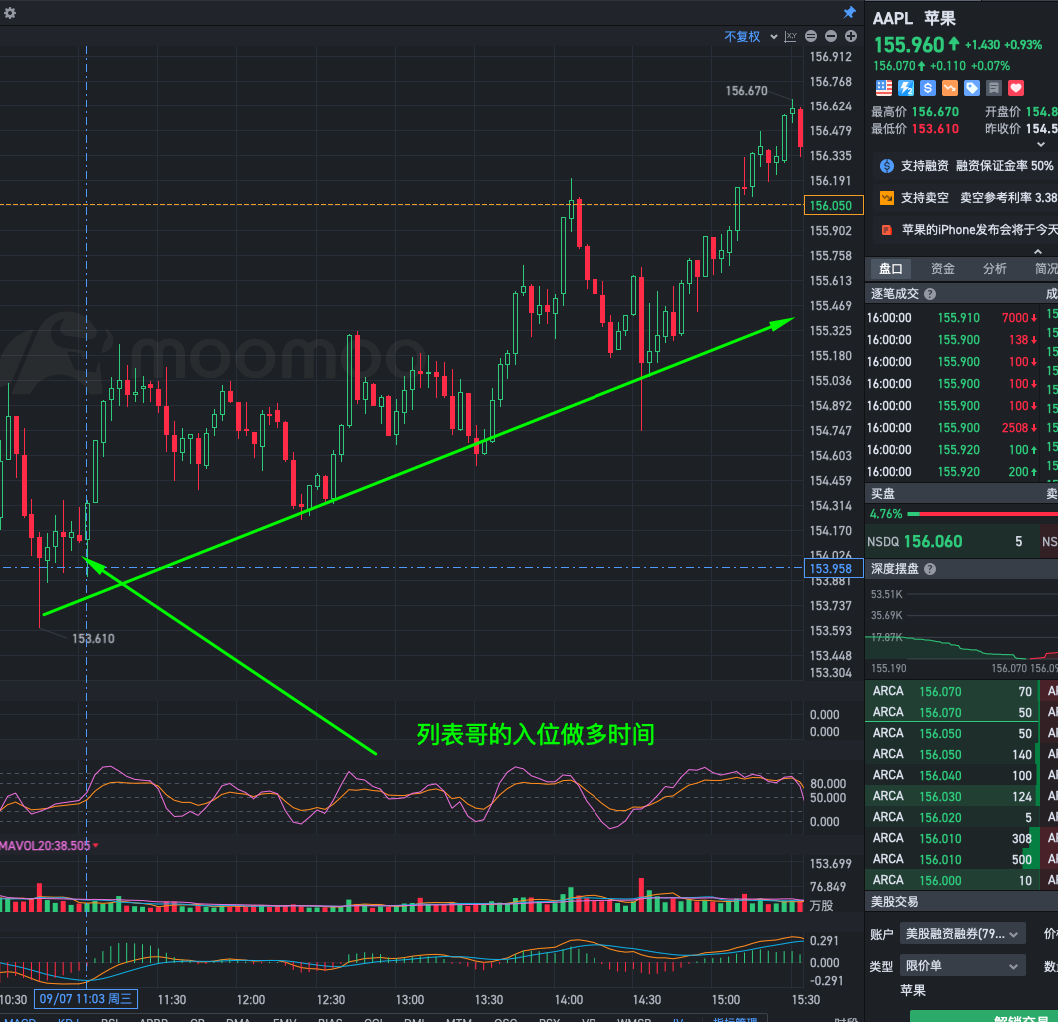Click the 156.670 high annotation on chart
The width and height of the screenshot is (1058, 1022).
[x=746, y=91]
